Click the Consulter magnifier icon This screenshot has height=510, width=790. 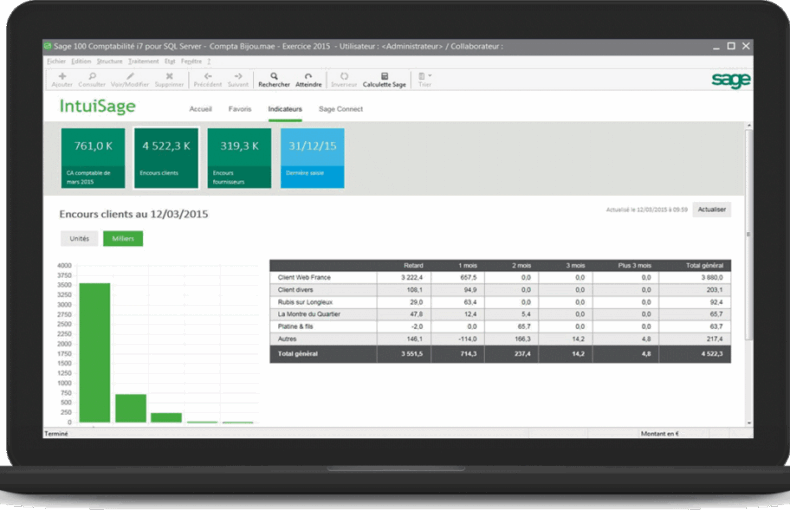92,76
